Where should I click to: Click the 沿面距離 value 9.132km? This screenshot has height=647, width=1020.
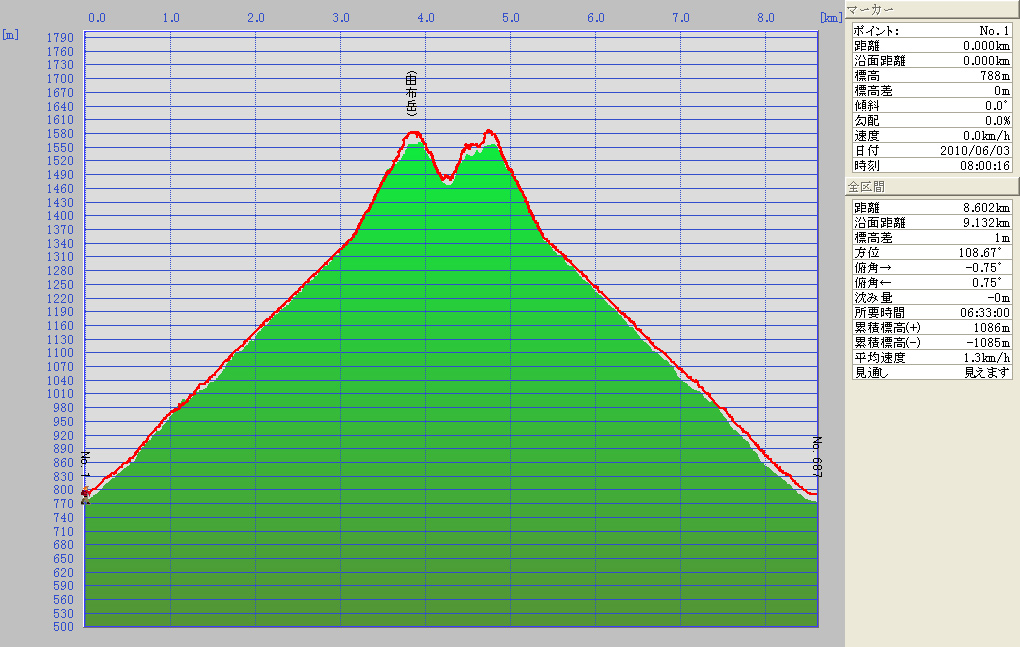pos(986,222)
